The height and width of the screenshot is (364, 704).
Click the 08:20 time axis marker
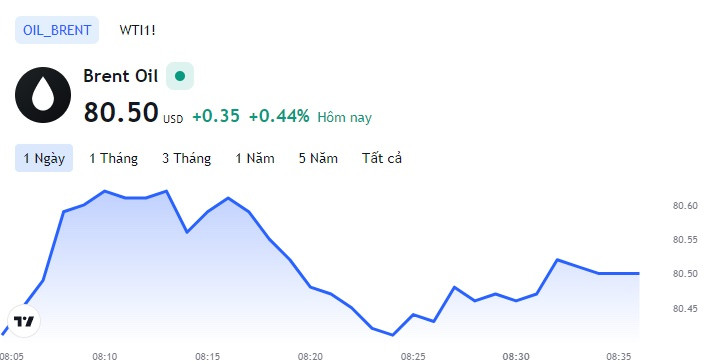click(x=311, y=357)
